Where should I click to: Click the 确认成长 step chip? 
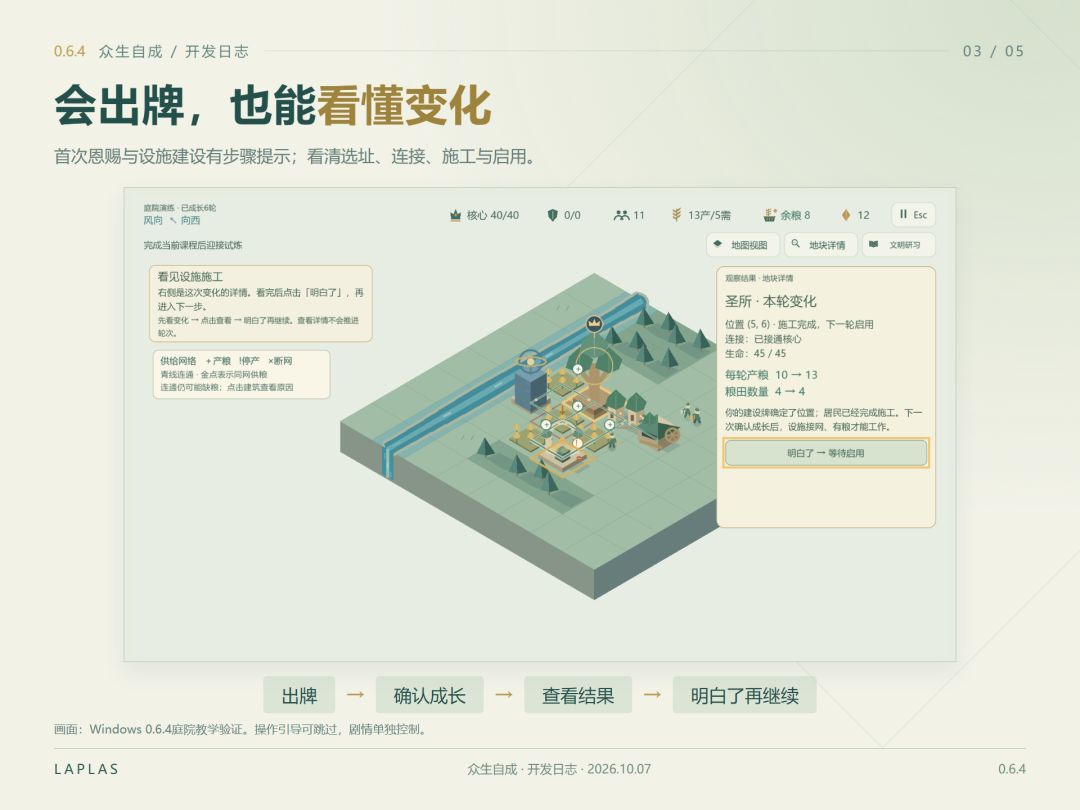pos(429,695)
